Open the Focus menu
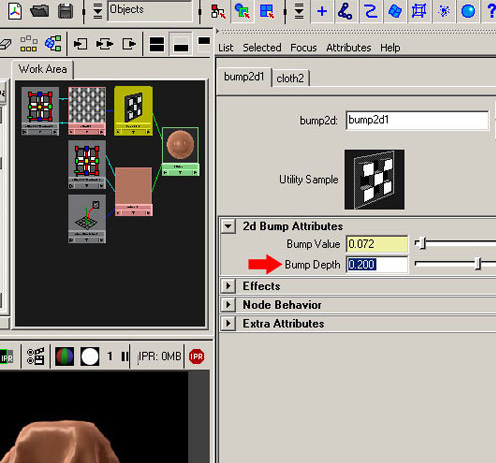The width and height of the screenshot is (496, 463). [x=303, y=48]
